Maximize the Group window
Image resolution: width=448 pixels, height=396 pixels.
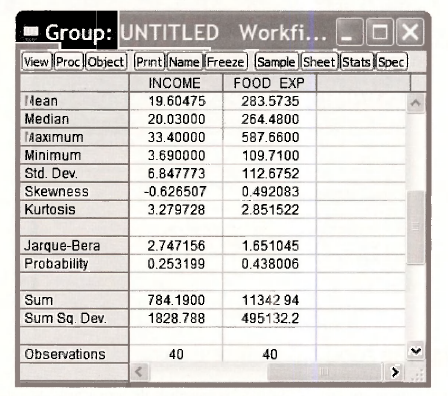tap(380, 32)
